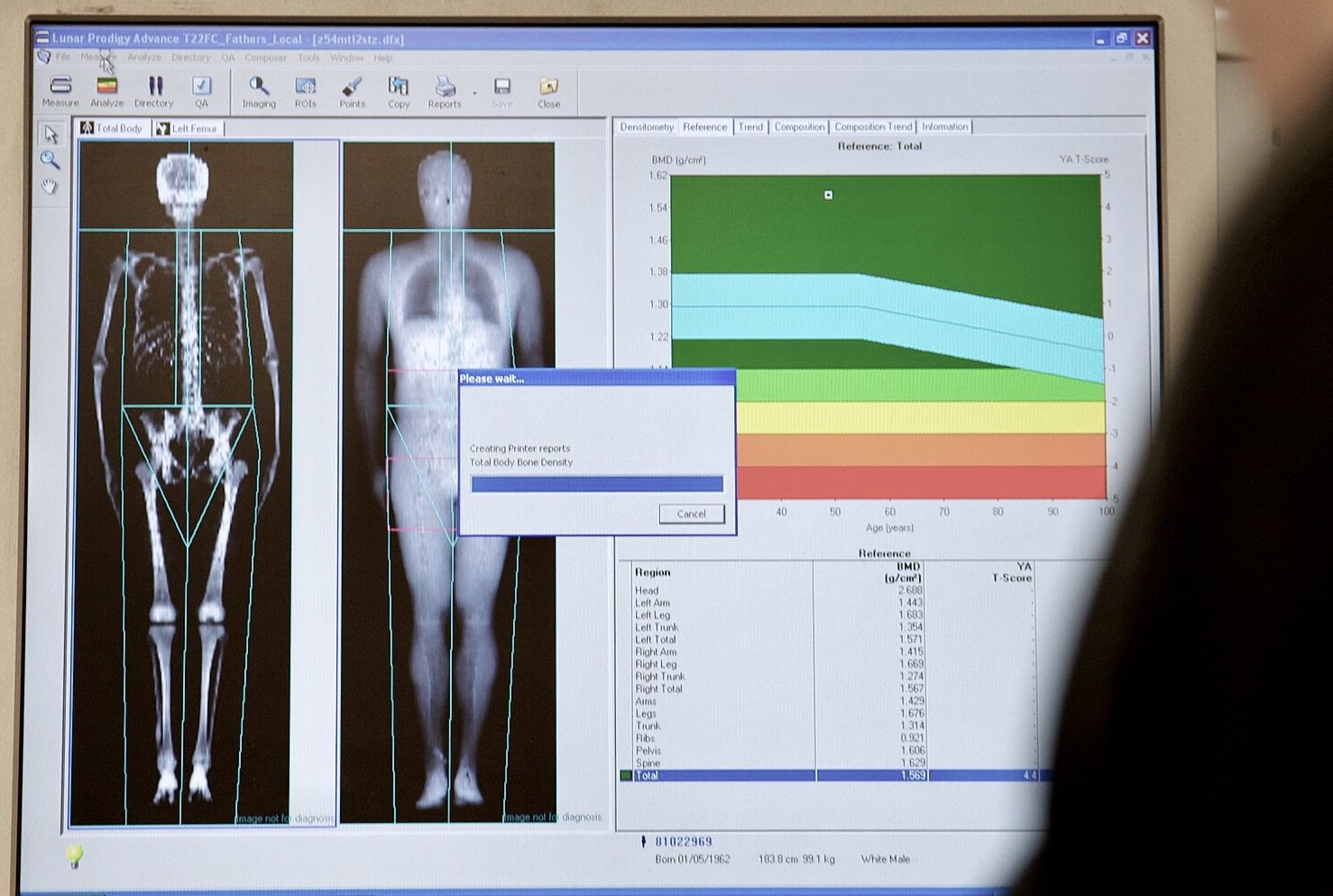Select the zoom magnifier side tool
This screenshot has height=896, width=1333.
pos(51,160)
